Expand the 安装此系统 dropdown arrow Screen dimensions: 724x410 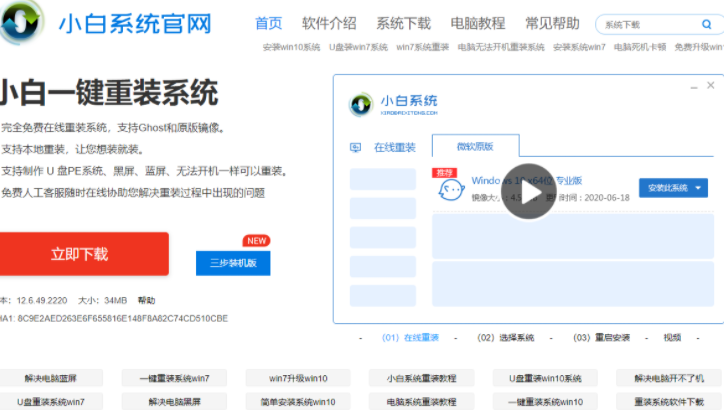pos(698,187)
